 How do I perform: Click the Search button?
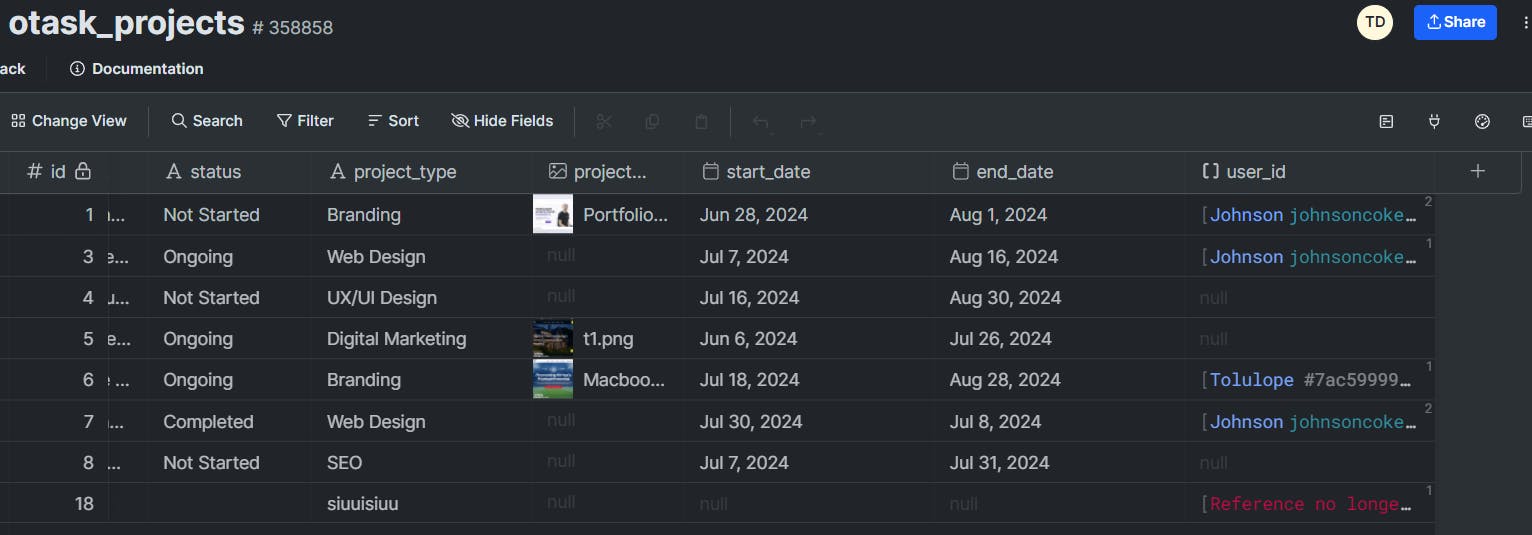[207, 121]
